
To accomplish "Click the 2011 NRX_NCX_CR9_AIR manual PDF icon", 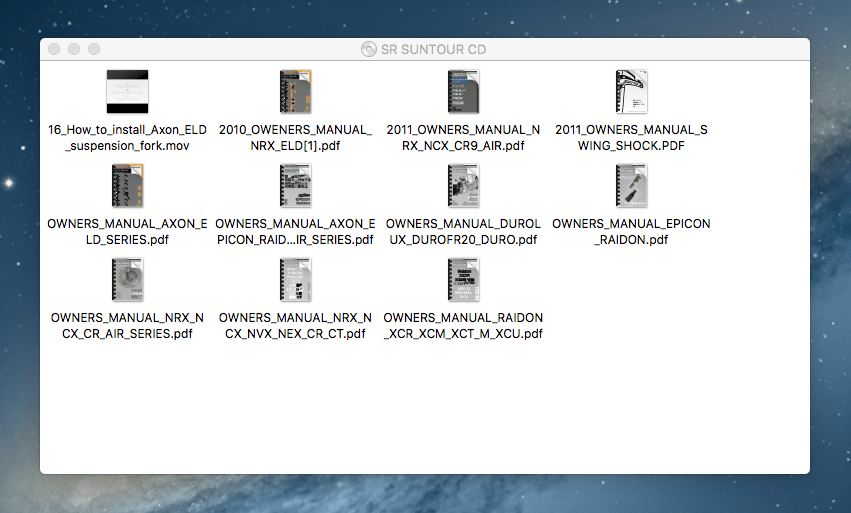I will point(463,92).
